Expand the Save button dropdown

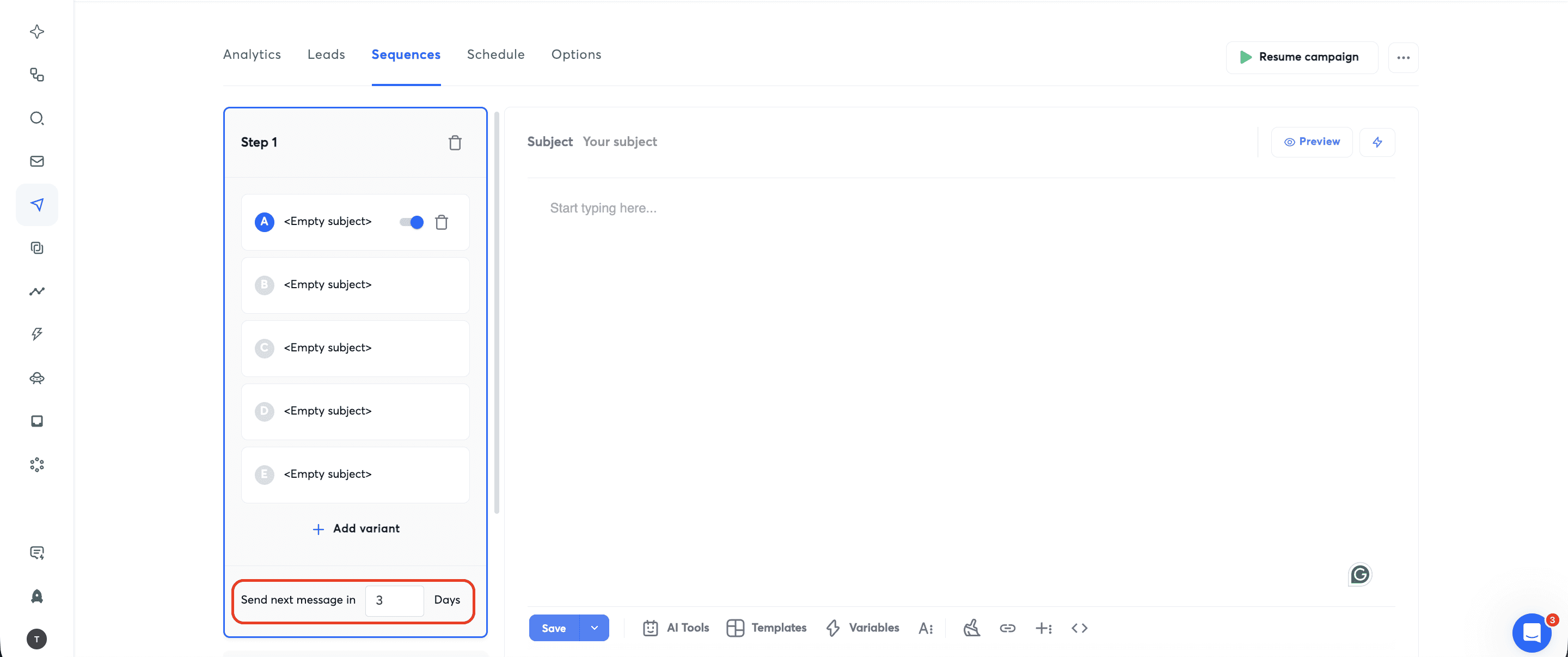[594, 628]
